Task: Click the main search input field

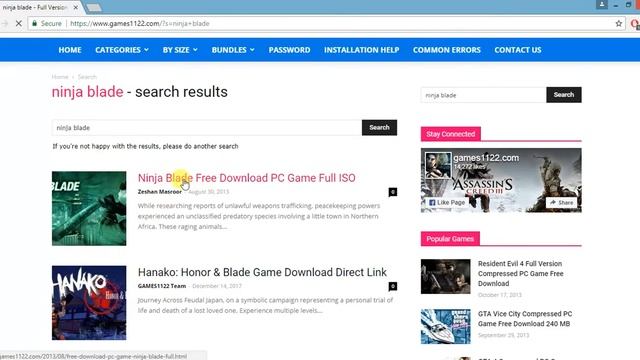Action: 207,128
